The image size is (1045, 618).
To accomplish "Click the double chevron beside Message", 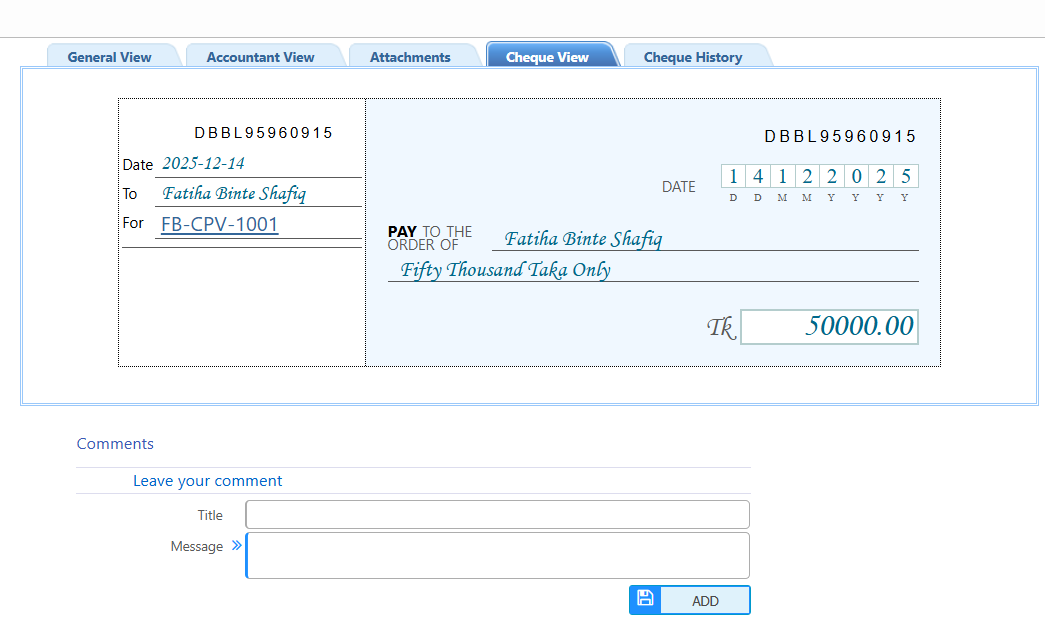I will click(237, 546).
